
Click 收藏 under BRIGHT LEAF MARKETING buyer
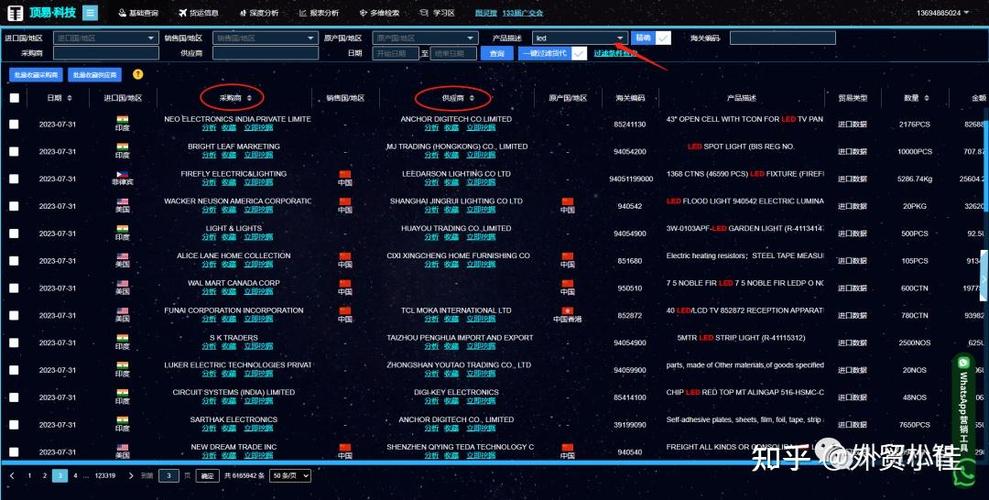(228, 155)
